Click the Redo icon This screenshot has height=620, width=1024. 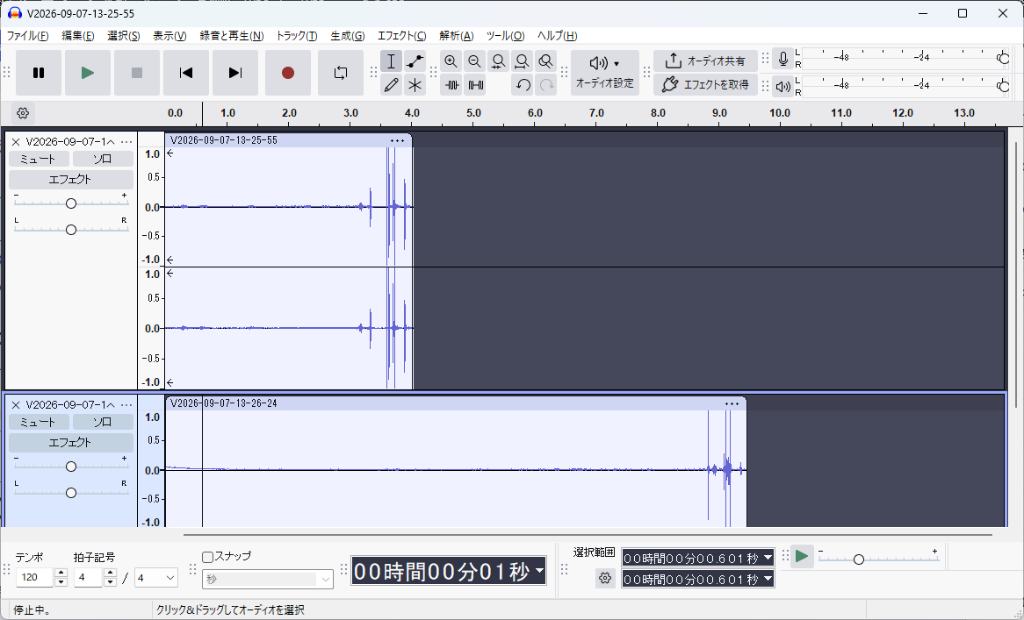pos(547,85)
